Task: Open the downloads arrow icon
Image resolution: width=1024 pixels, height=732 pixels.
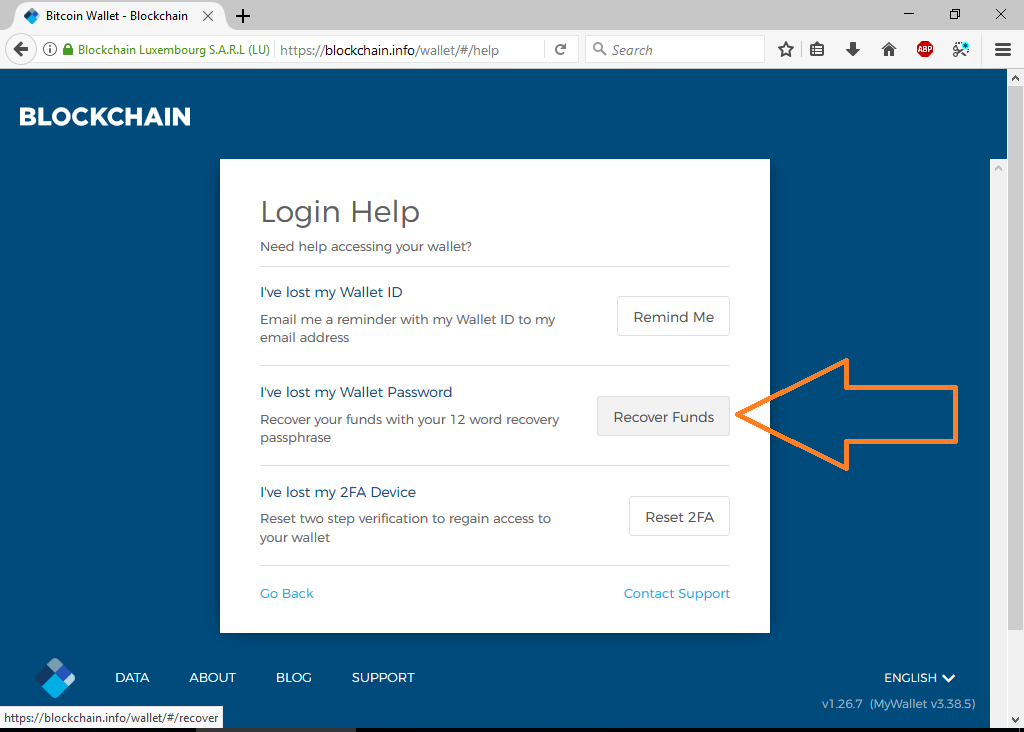Action: tap(853, 50)
